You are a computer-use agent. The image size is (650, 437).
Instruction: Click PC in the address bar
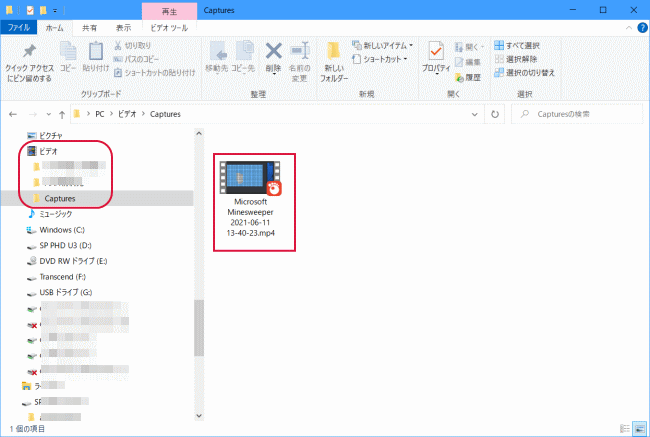click(99, 114)
